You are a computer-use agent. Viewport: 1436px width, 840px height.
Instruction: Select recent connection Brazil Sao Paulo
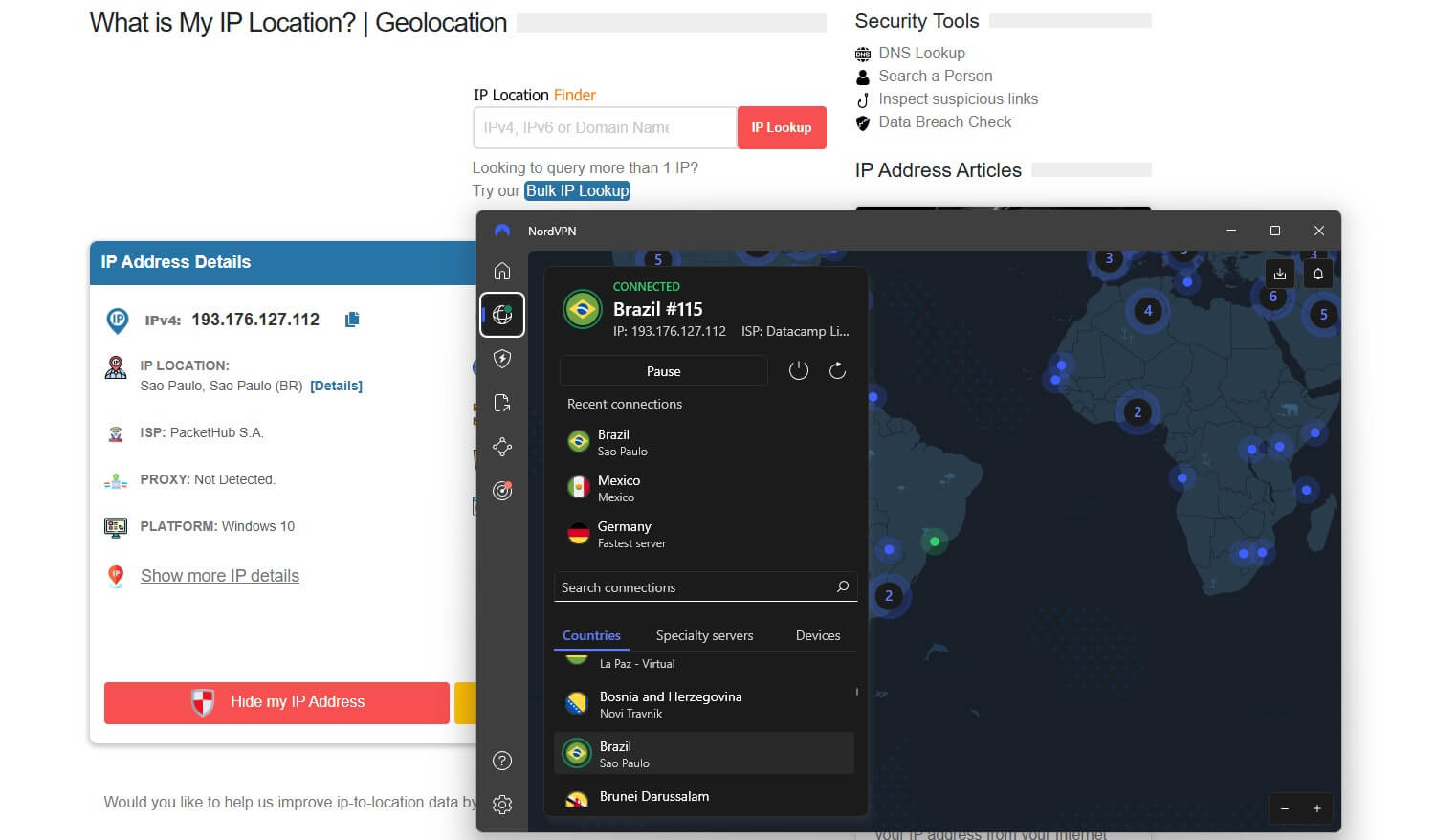pos(705,442)
